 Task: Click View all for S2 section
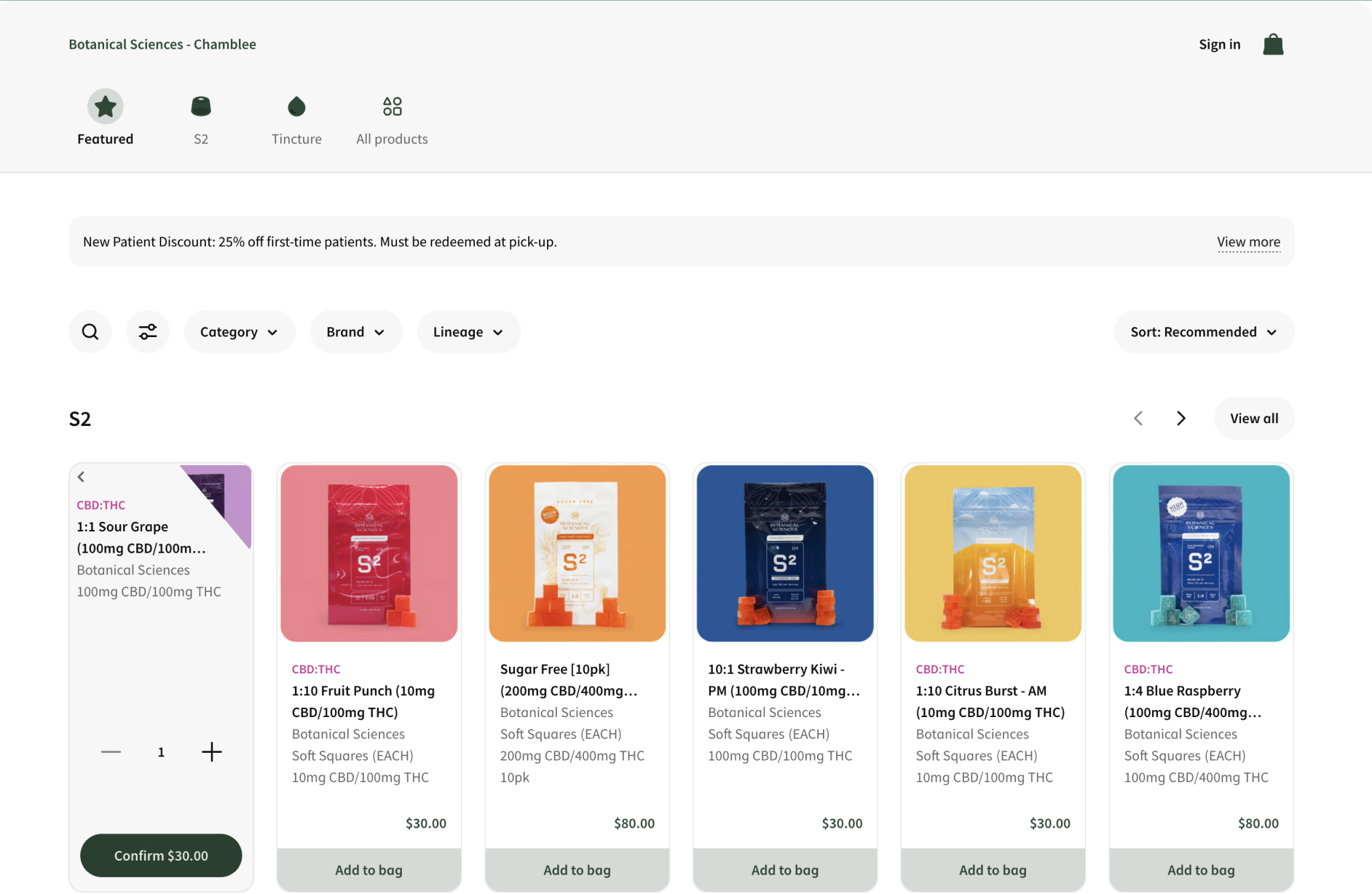pos(1254,419)
